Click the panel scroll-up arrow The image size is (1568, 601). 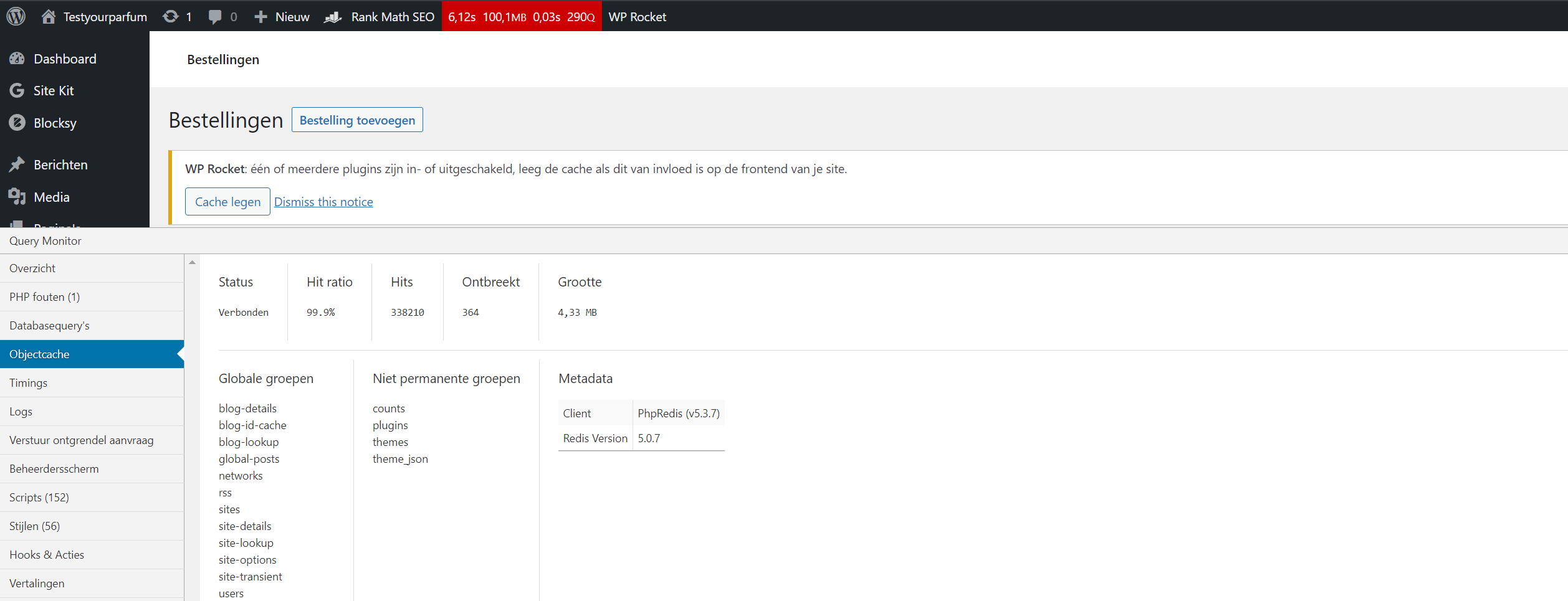193,262
